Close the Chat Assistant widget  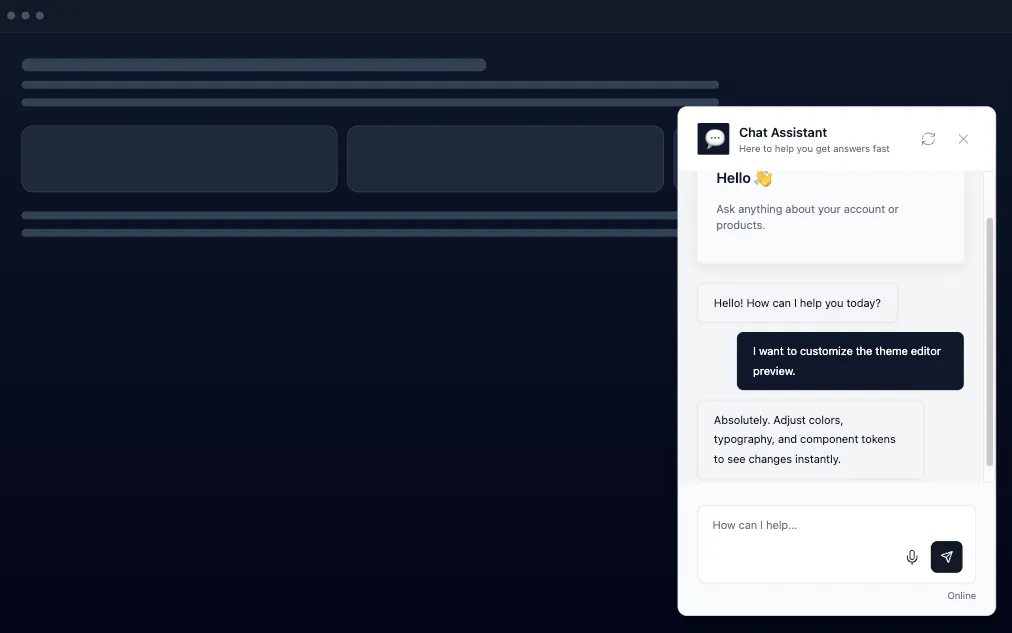[963, 139]
